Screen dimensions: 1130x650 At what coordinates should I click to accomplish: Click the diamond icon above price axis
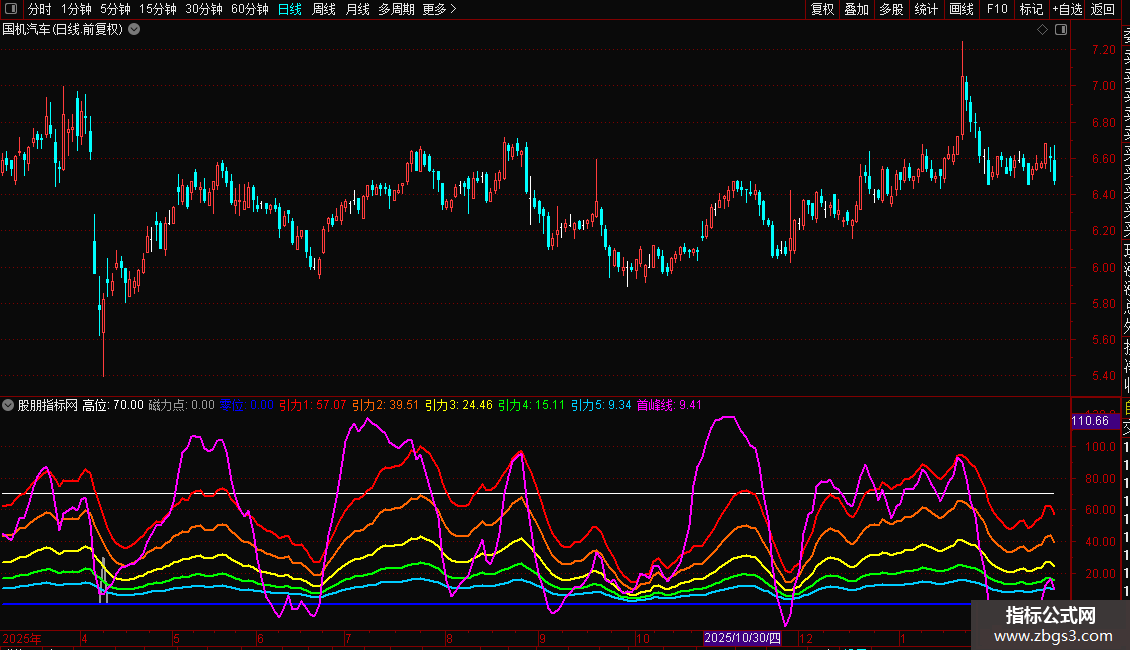coord(1042,30)
